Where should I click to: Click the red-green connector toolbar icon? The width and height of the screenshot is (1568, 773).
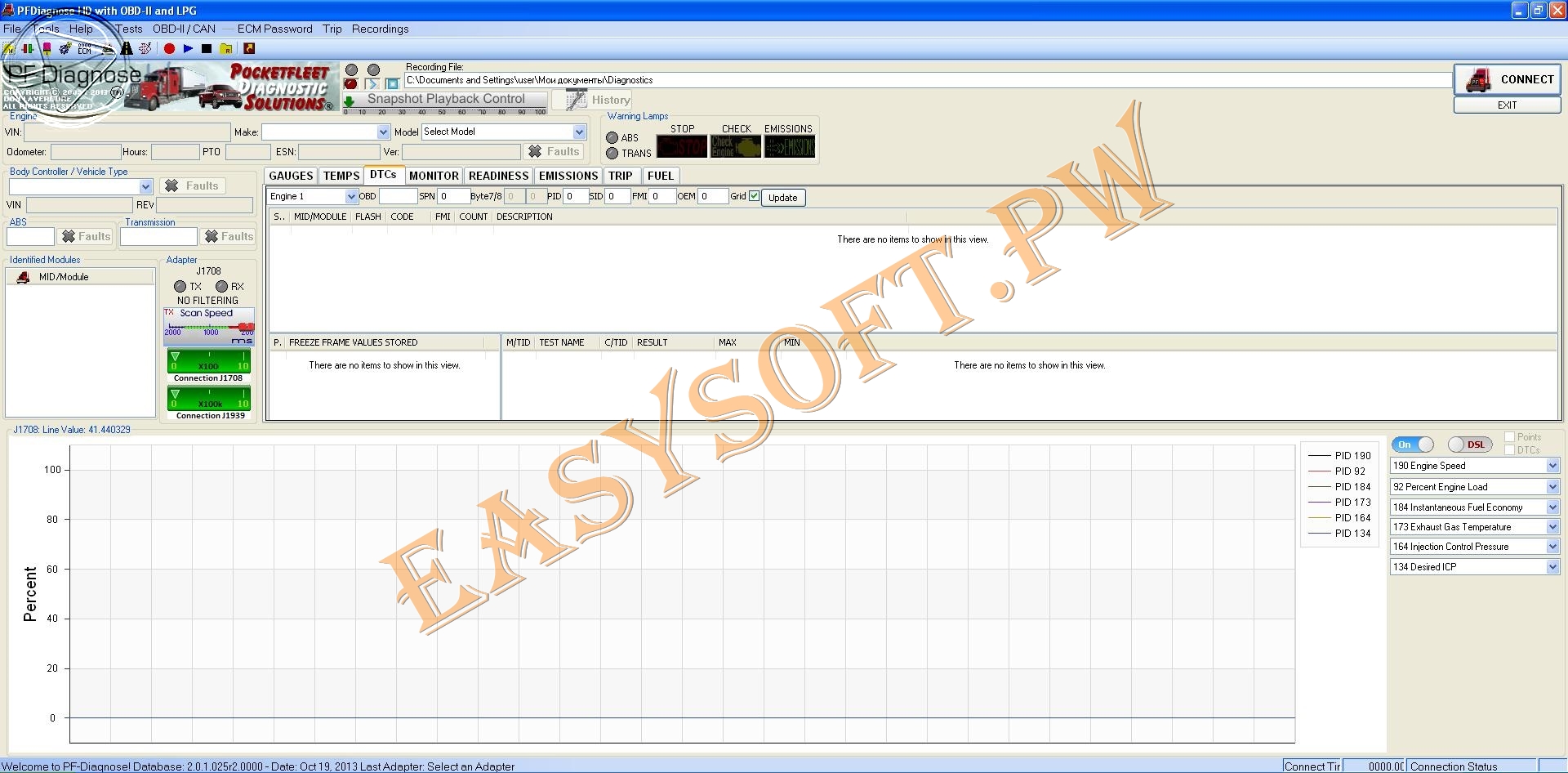tap(28, 49)
